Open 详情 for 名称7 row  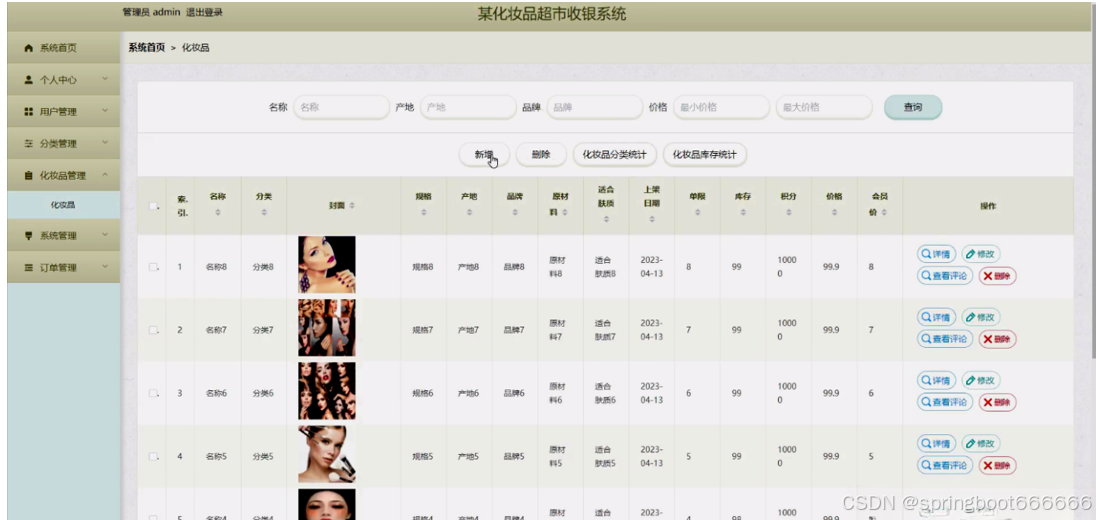coord(936,317)
